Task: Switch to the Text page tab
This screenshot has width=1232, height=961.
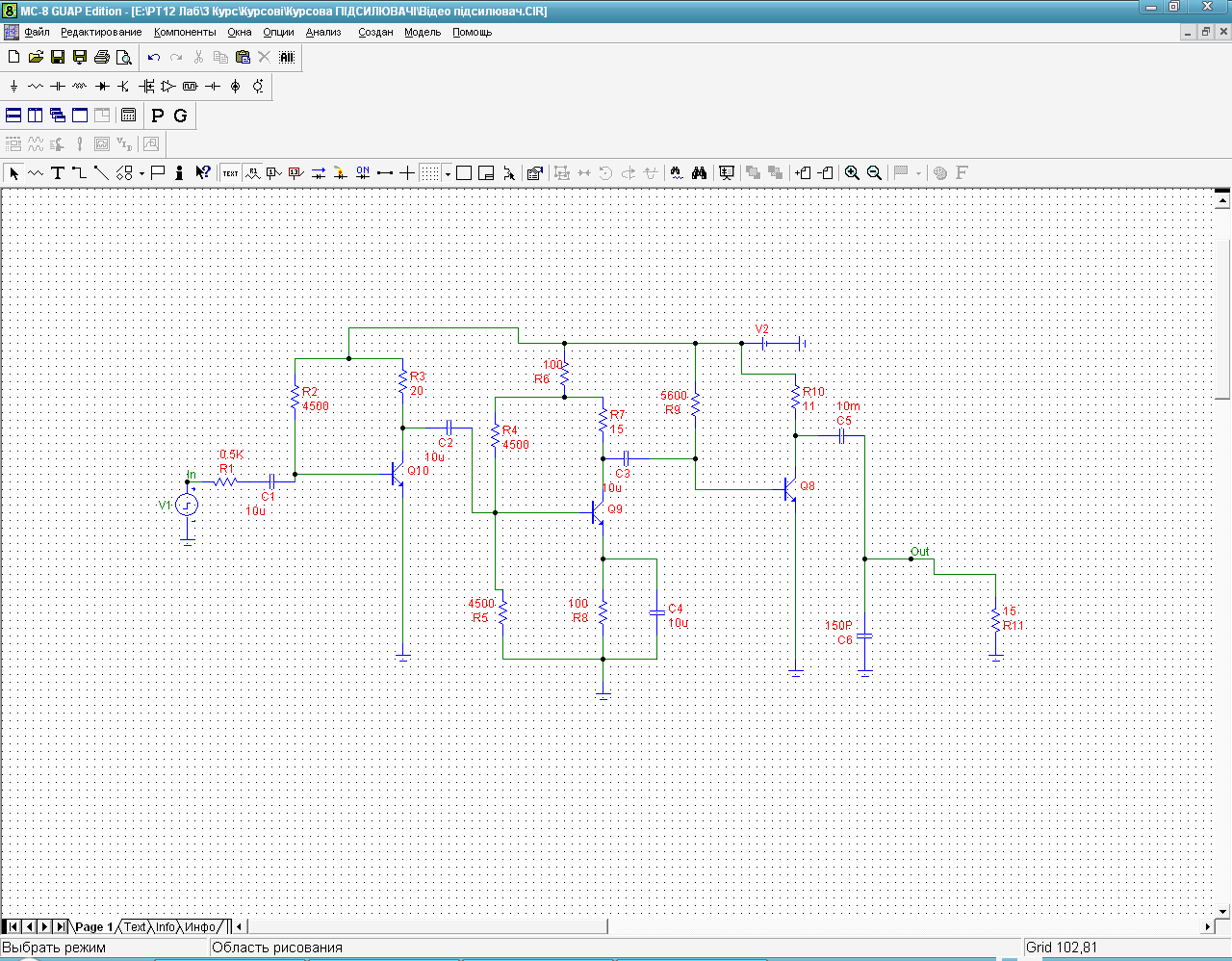Action: [135, 927]
